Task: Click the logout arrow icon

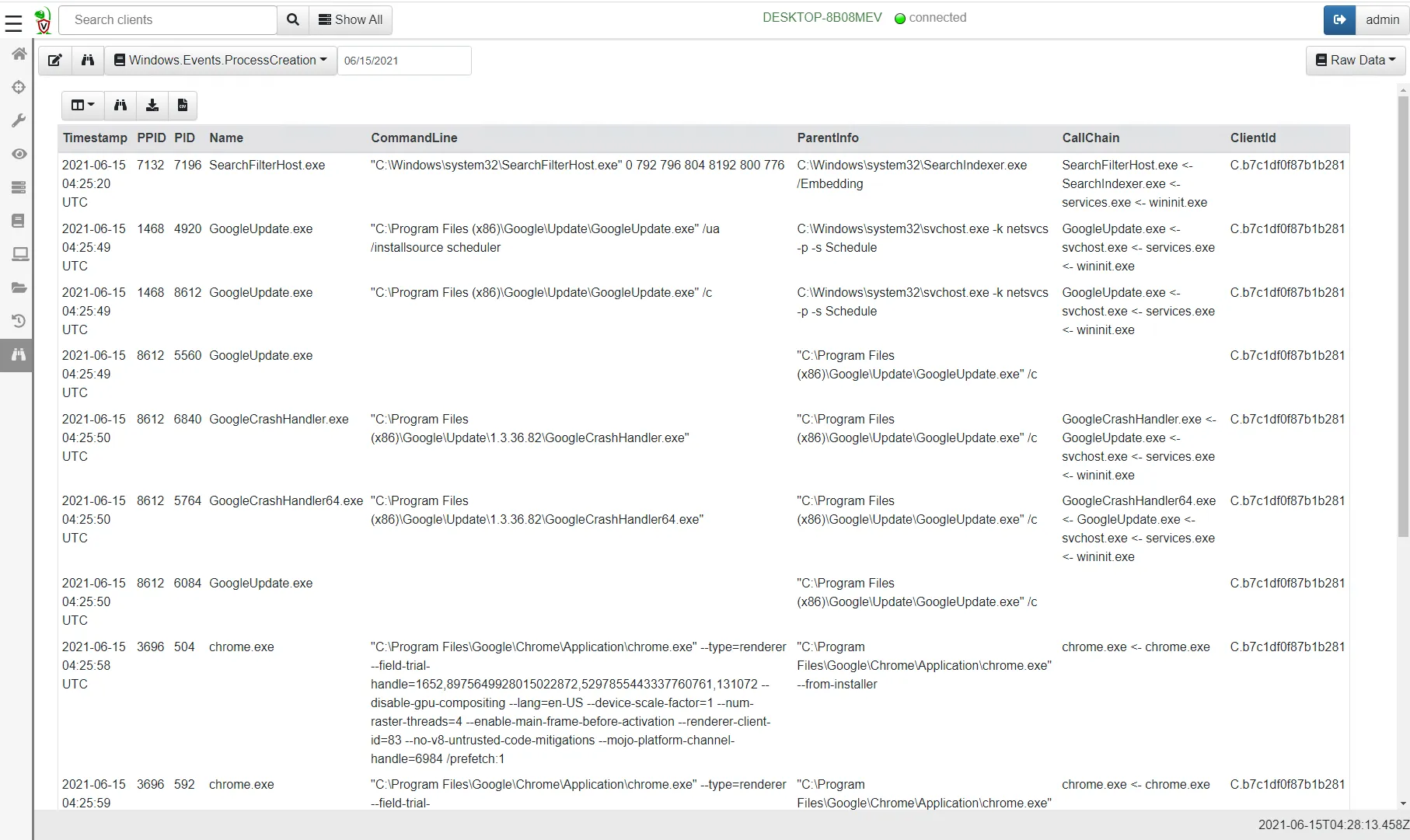Action: pos(1339,20)
